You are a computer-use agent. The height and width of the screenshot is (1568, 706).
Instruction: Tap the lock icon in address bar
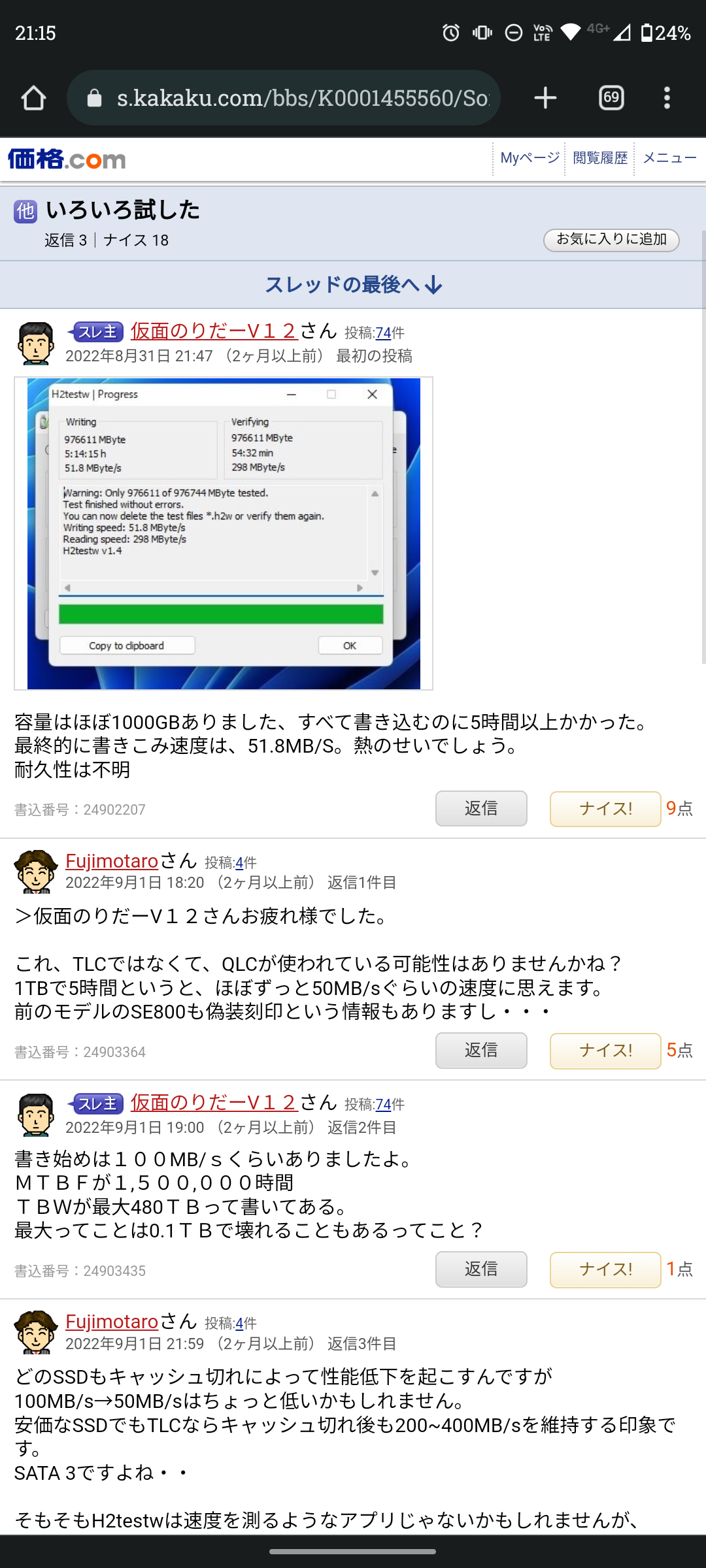tap(95, 98)
